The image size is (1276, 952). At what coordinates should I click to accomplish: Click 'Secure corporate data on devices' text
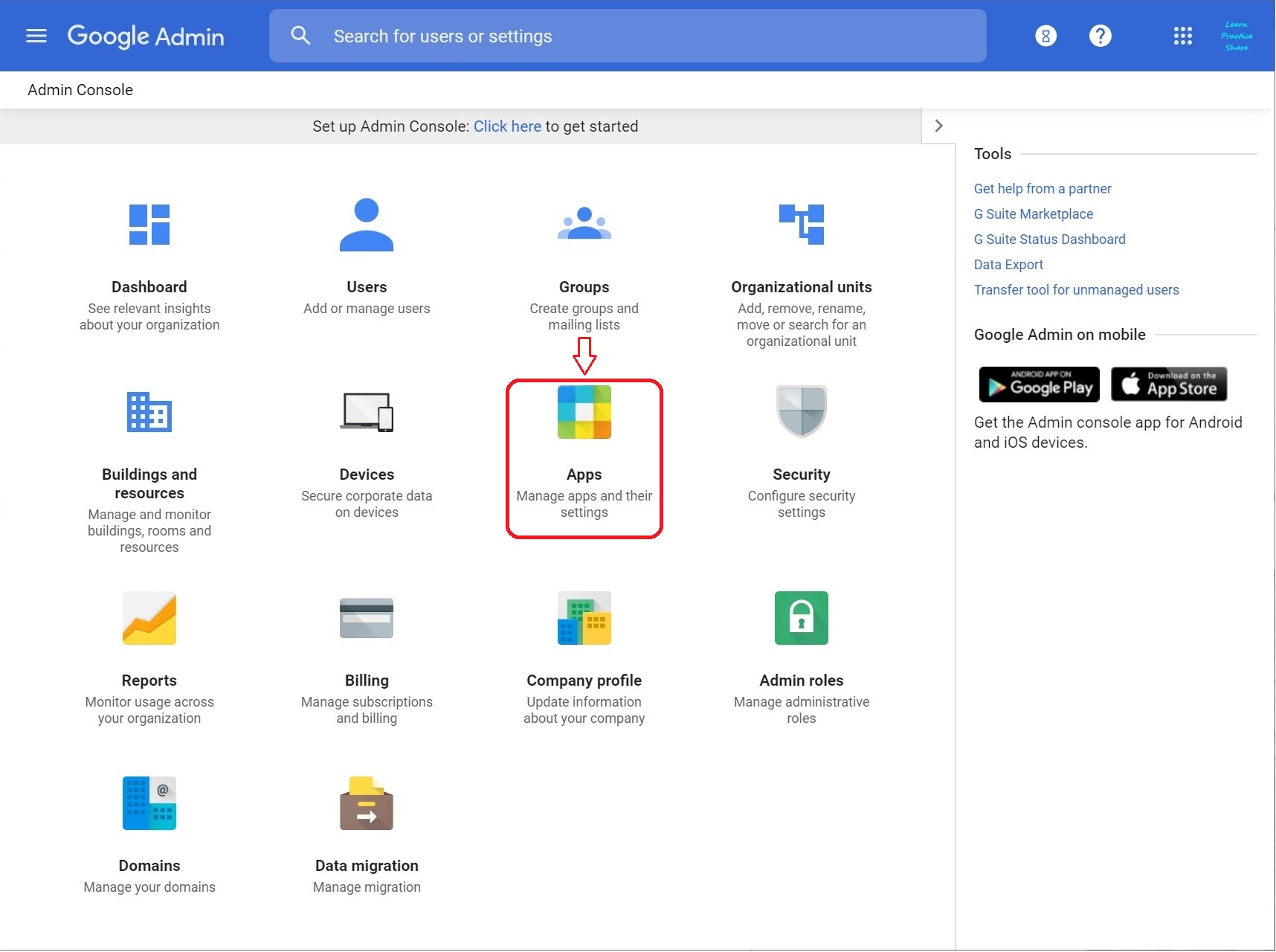coord(367,504)
